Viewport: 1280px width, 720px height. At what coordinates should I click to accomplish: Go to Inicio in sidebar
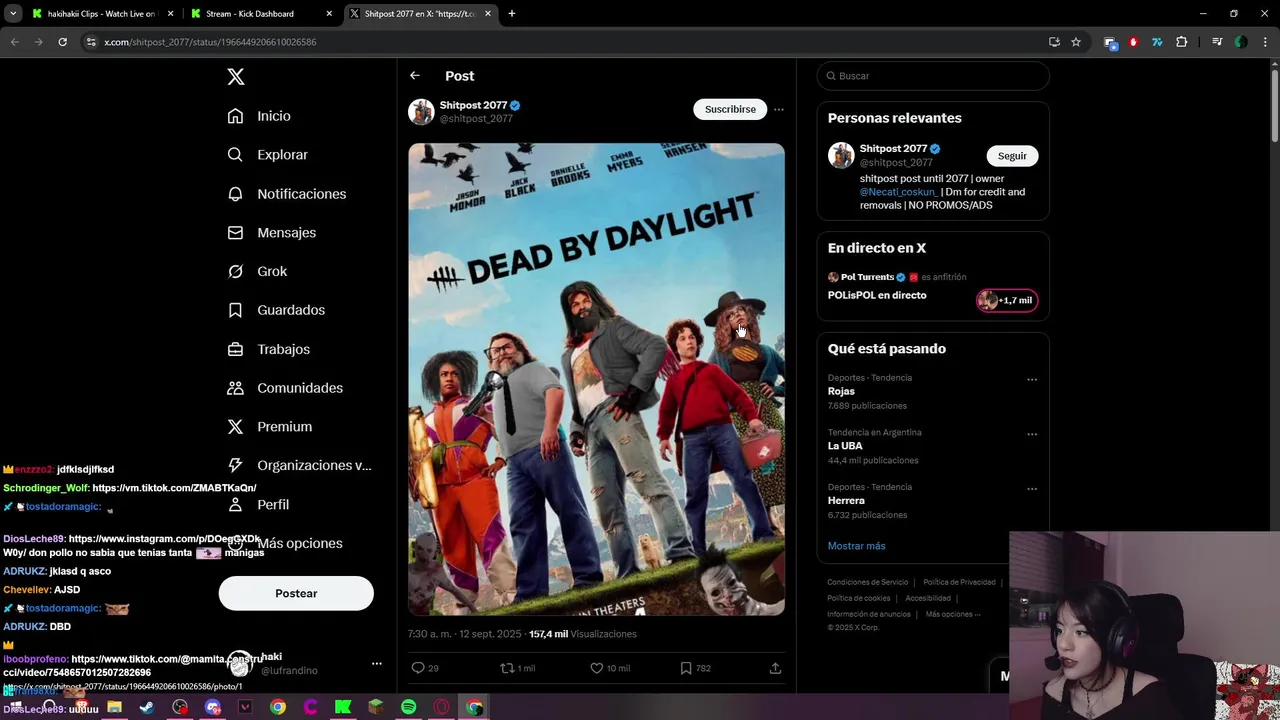[259, 116]
